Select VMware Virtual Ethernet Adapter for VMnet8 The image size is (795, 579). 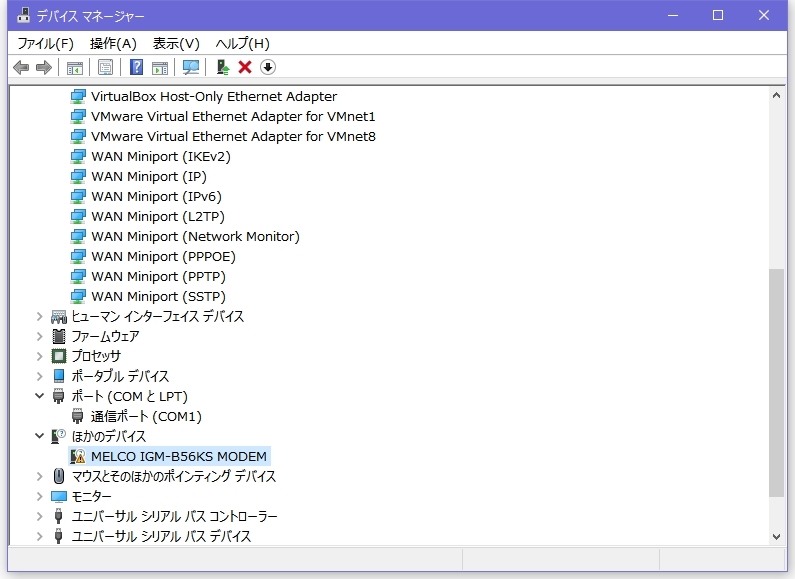pos(233,136)
